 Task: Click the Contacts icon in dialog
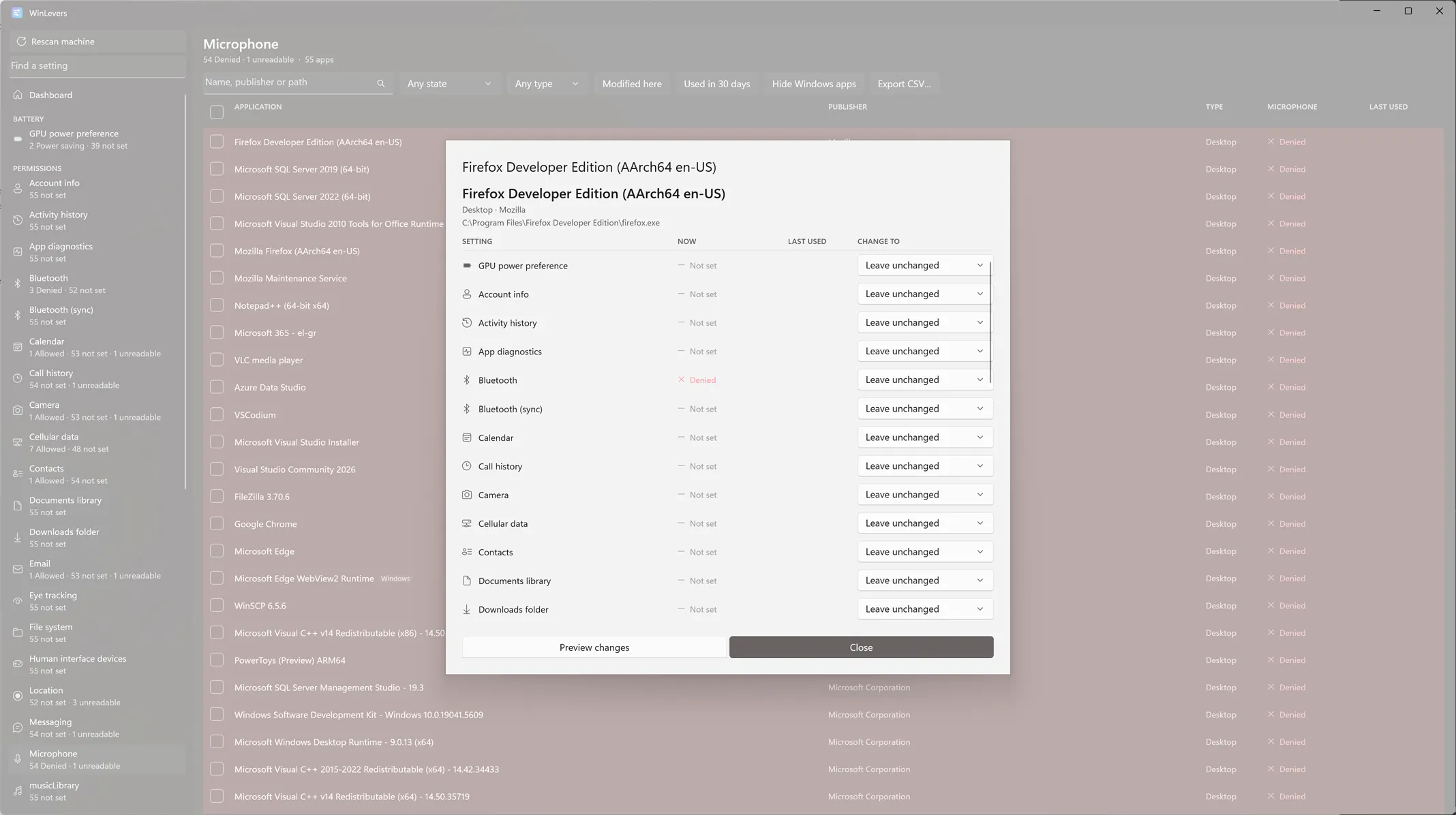pos(467,552)
